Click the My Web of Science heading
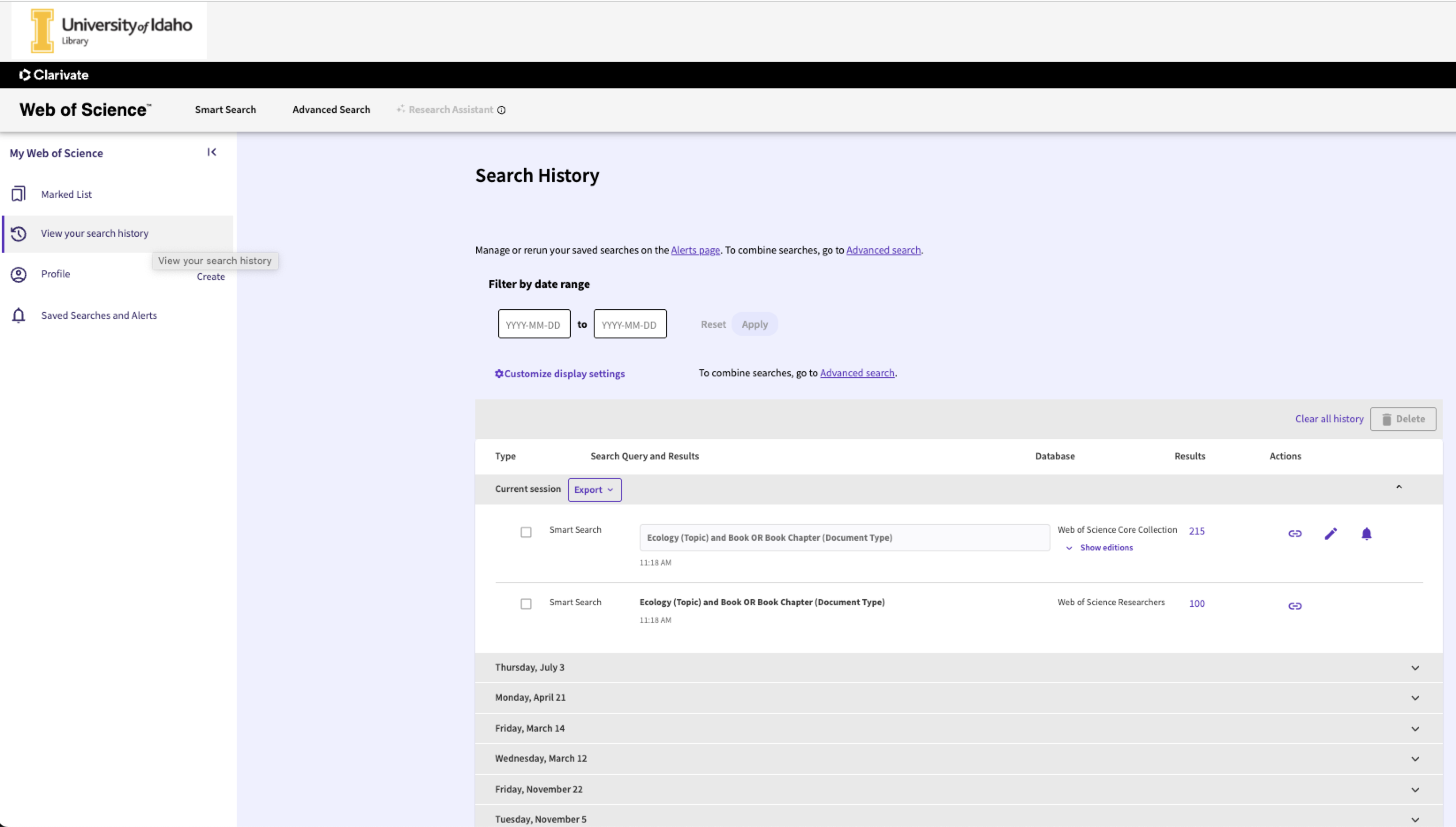Screen dimensions: 1456x827 click(x=56, y=153)
